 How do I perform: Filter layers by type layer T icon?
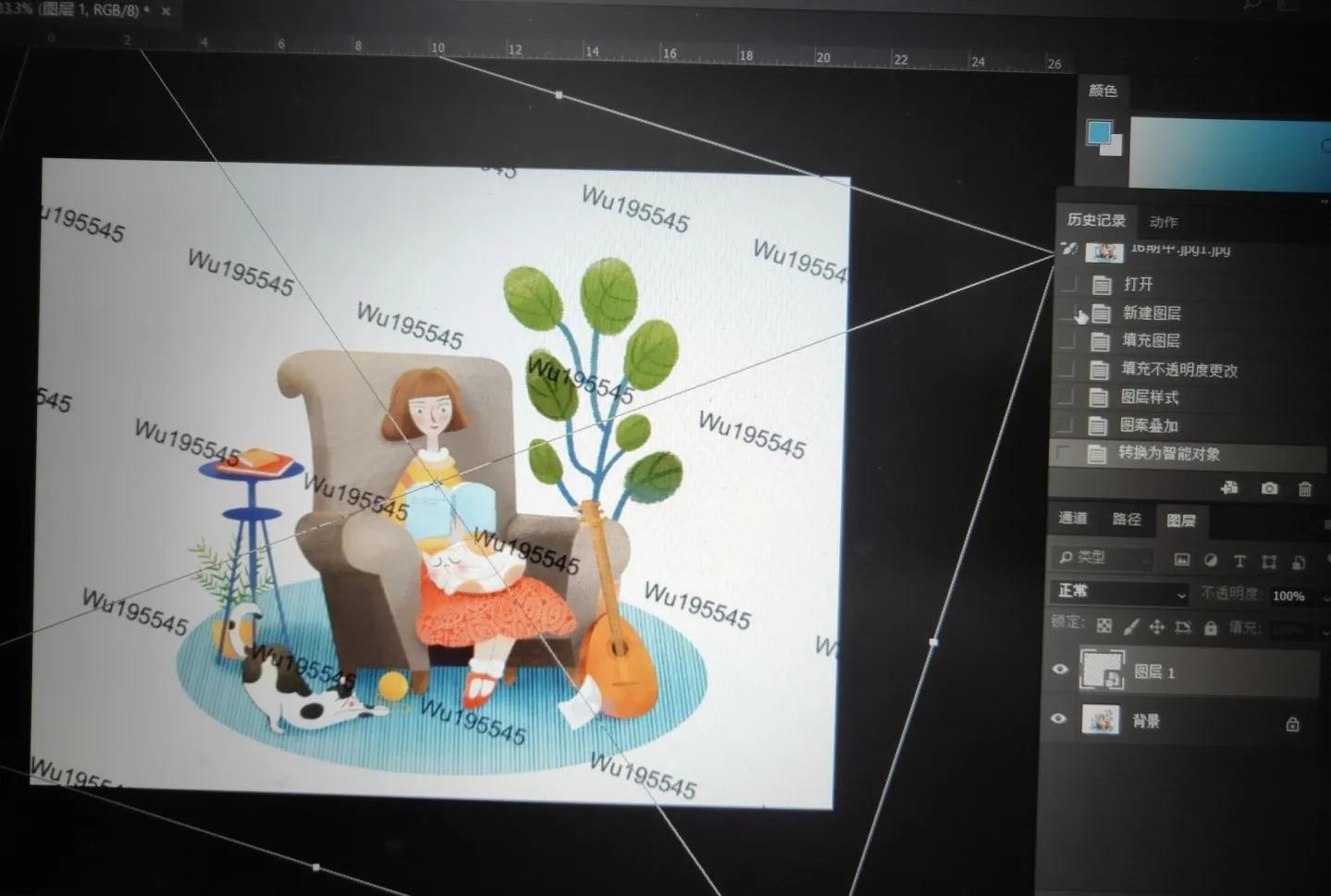1239,560
